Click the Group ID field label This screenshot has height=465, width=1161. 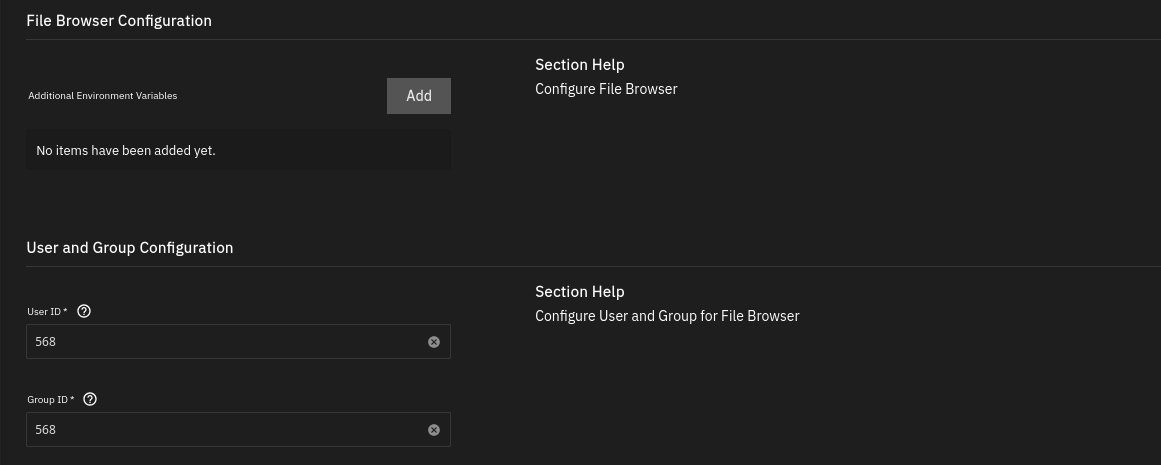pyautogui.click(x=50, y=400)
